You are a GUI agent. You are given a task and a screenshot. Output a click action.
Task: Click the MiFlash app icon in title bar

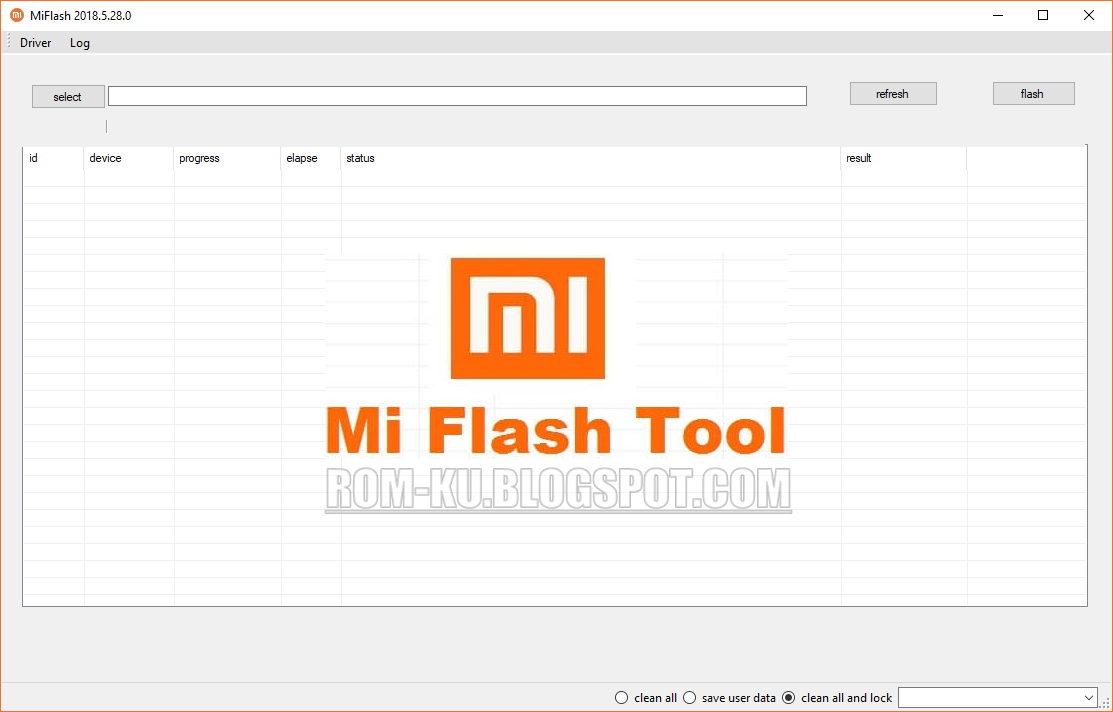point(16,16)
